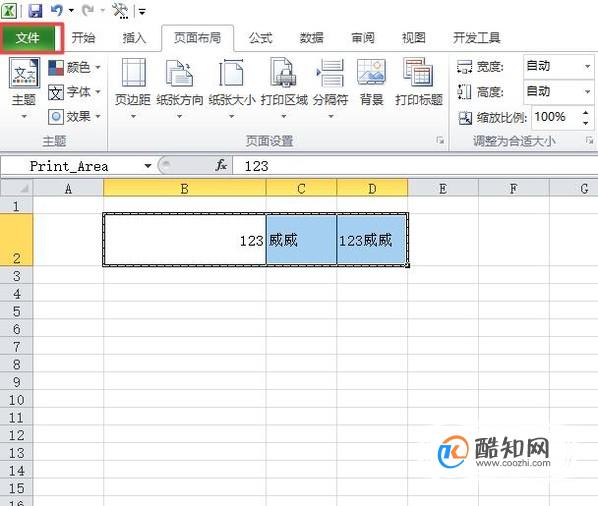The width and height of the screenshot is (598, 506).
Task: Switch to the 公式 formulas tab
Action: [x=260, y=38]
